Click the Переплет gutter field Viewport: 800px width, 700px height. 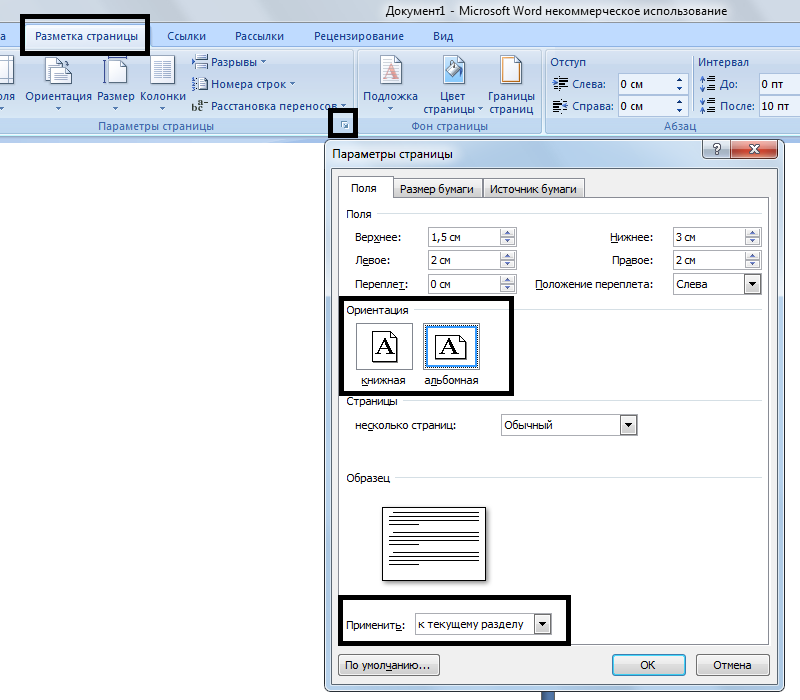(x=464, y=284)
